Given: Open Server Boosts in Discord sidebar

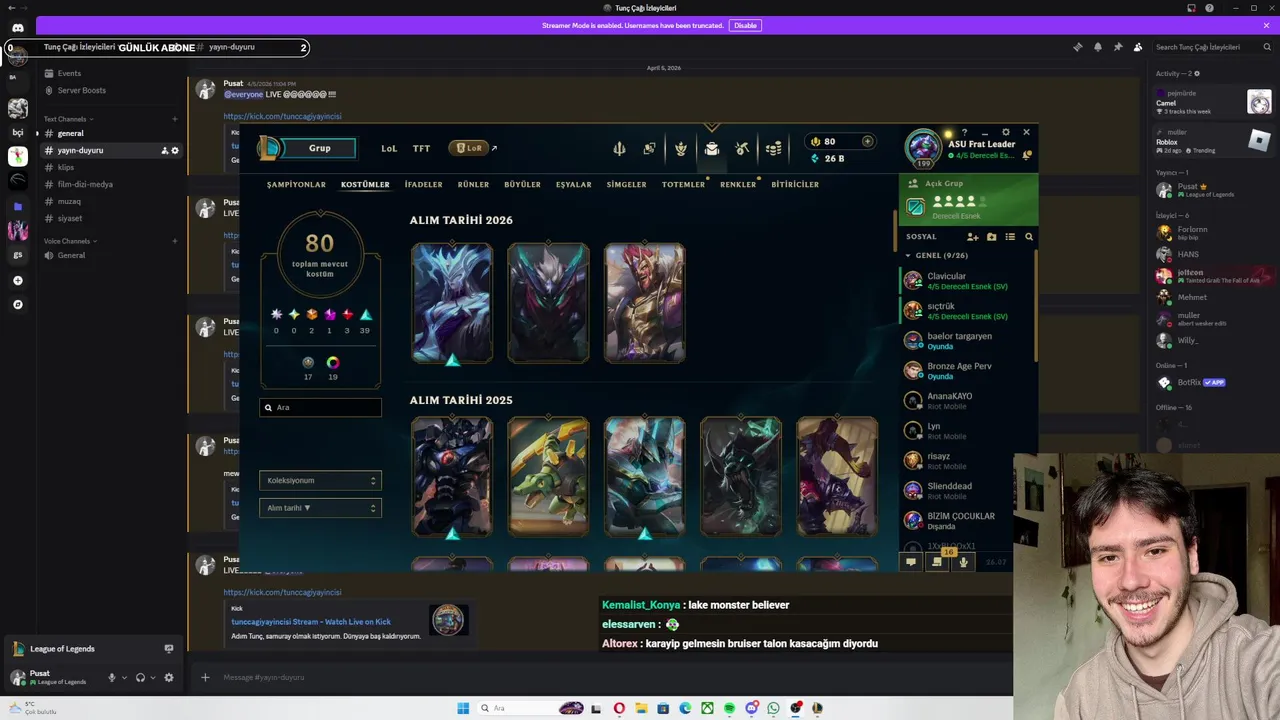Looking at the screenshot, I should tap(81, 90).
